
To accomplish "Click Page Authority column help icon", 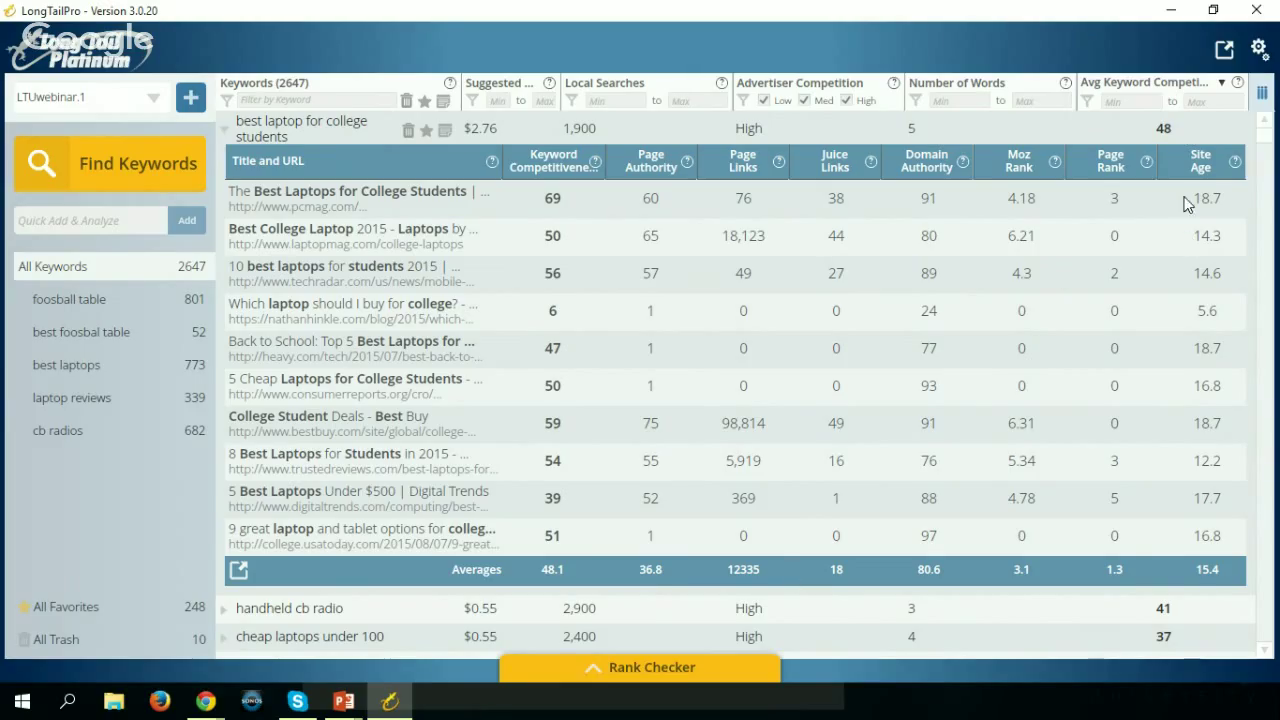I will 687,161.
